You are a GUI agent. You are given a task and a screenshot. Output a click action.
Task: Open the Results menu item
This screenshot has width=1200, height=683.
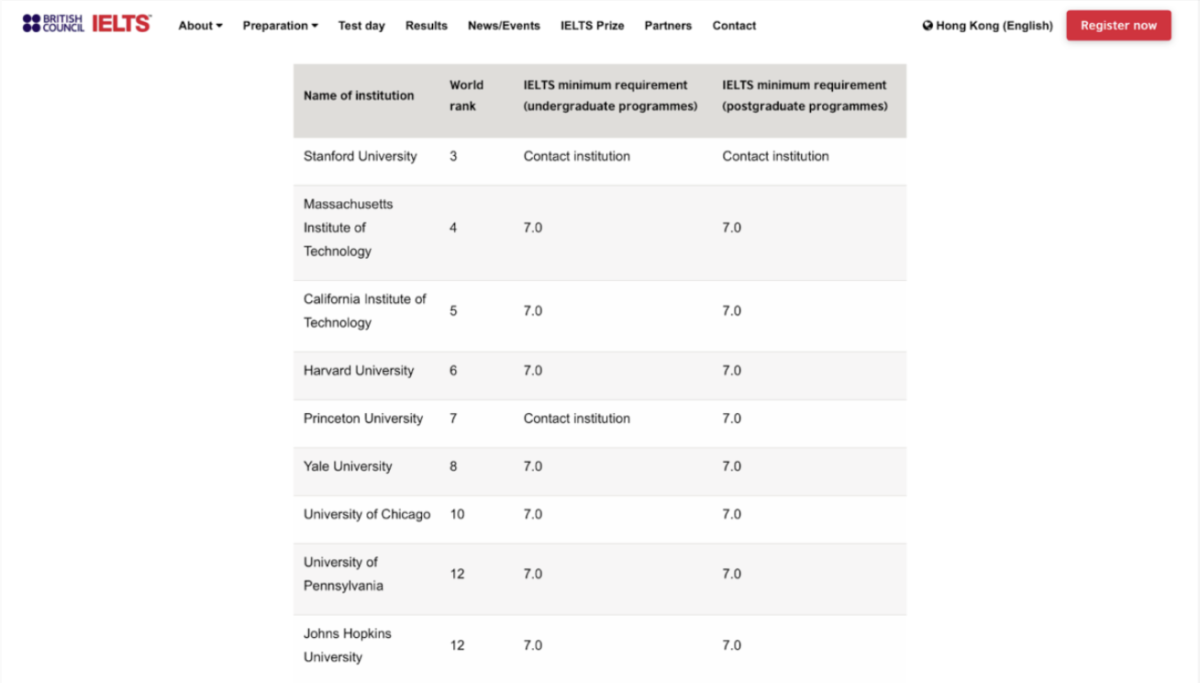pos(426,26)
